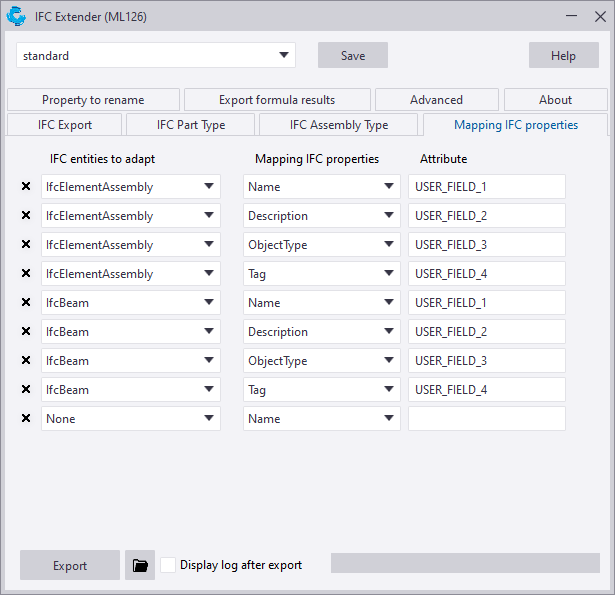Click the Export button
This screenshot has width=615, height=595.
(x=70, y=565)
